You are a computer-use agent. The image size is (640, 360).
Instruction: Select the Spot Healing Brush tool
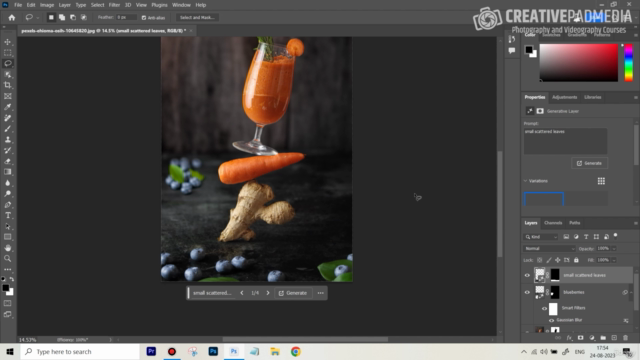click(7, 118)
